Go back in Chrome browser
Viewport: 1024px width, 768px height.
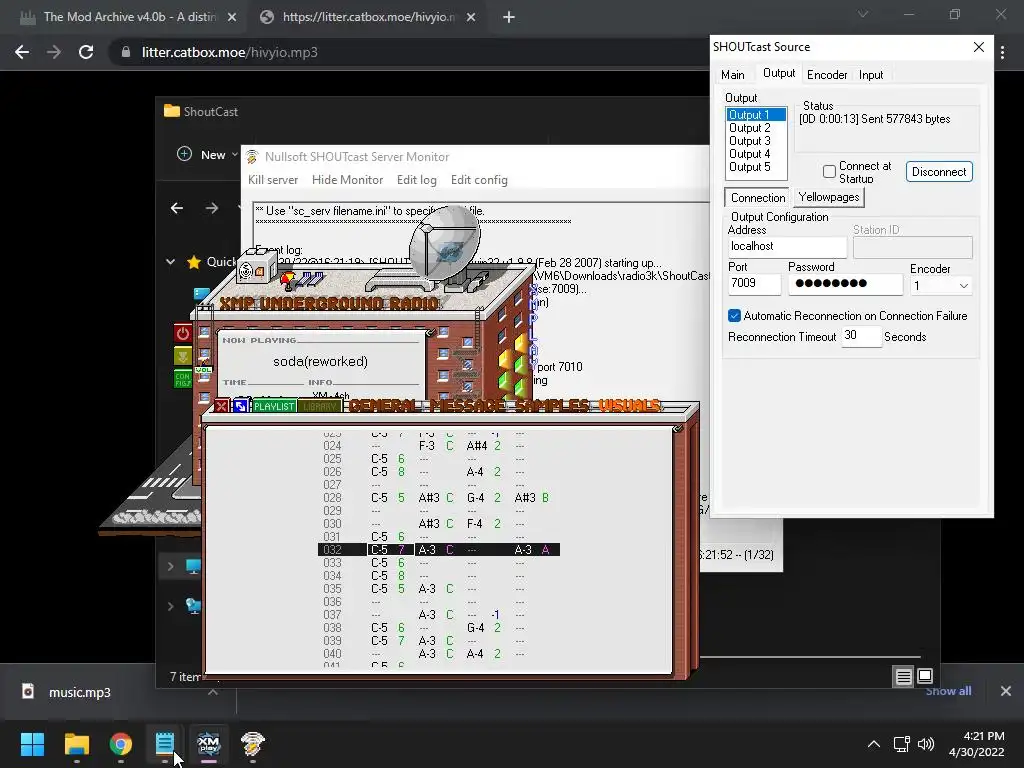click(x=22, y=52)
